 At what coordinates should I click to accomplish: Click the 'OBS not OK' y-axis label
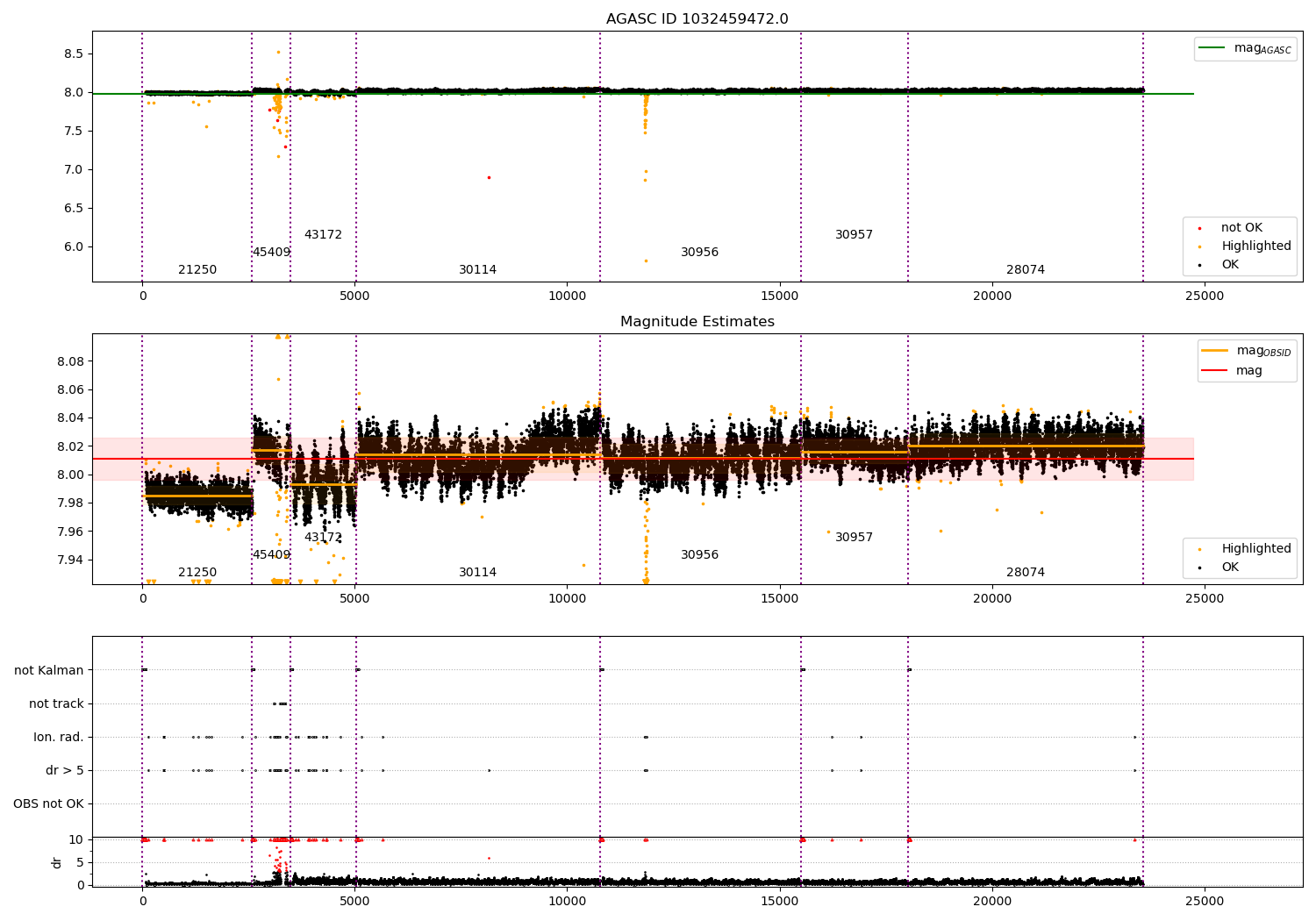pyautogui.click(x=48, y=803)
